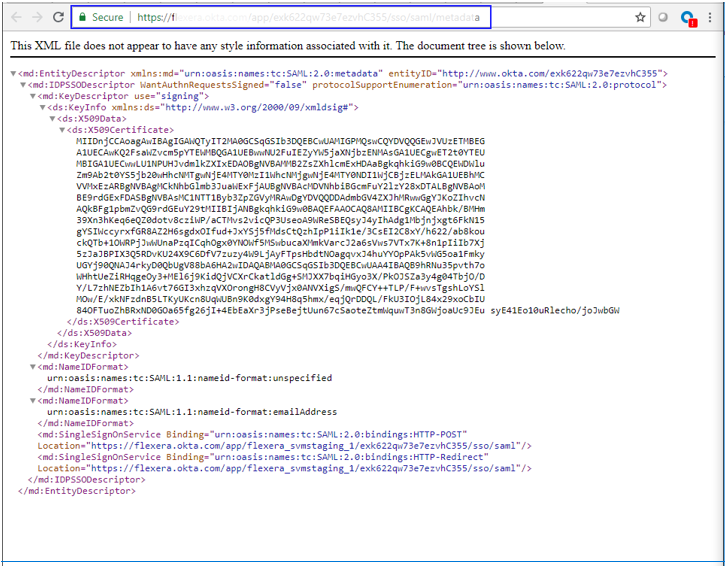The image size is (725, 566).
Task: Collapse the ds:X509Certificate node
Action: 61,129
